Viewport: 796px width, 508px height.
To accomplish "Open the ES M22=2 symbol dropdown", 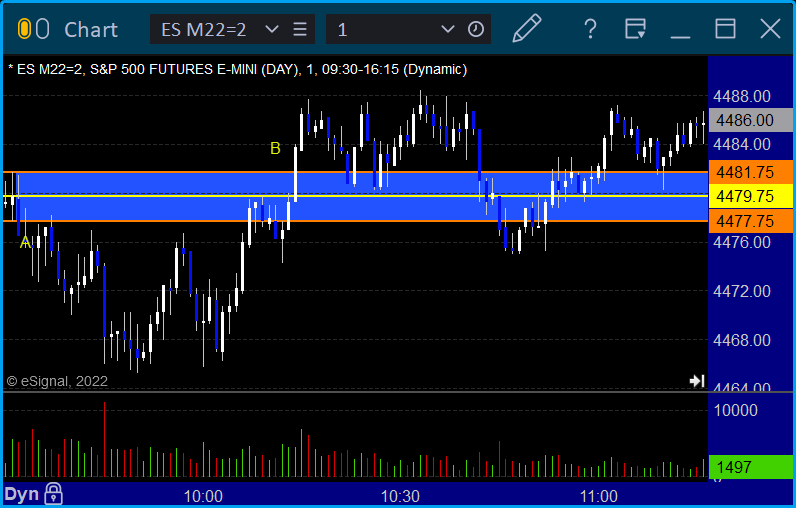I will (272, 29).
